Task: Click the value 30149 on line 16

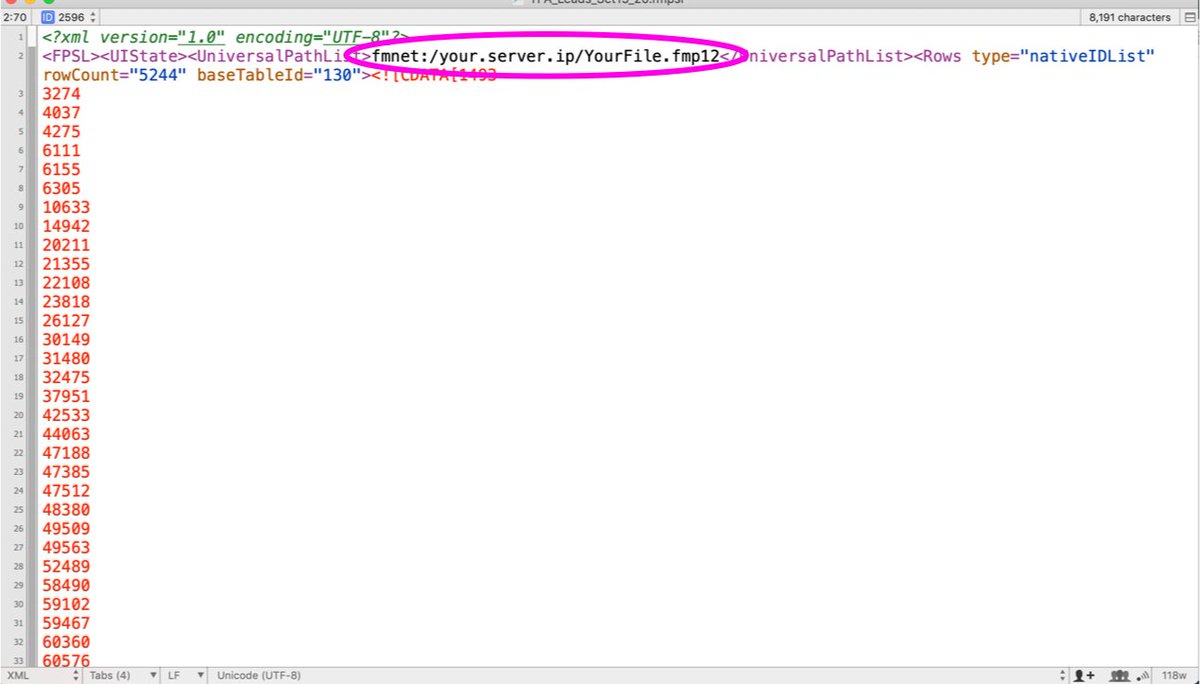Action: click(67, 340)
